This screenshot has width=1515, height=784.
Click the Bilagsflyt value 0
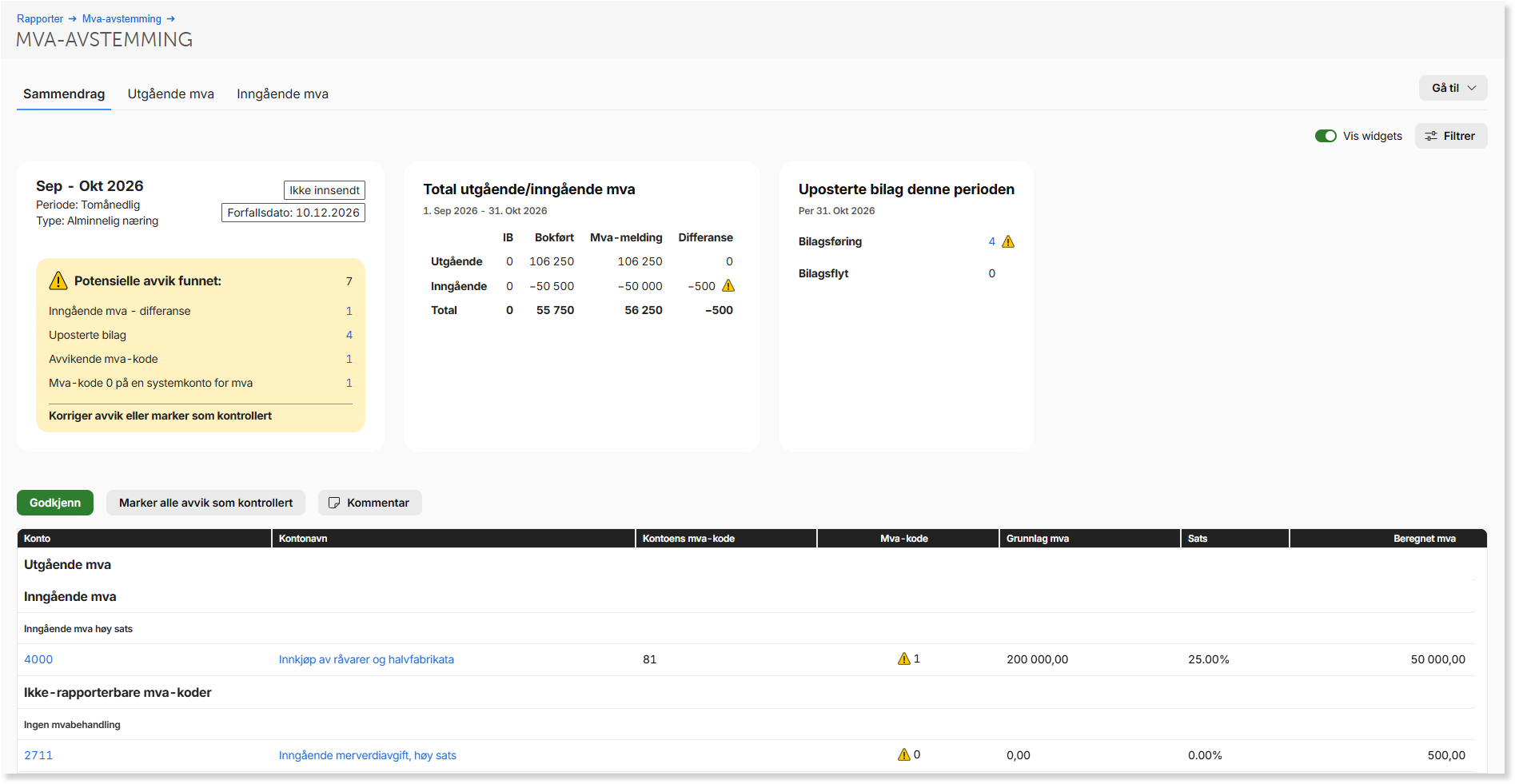coord(992,273)
